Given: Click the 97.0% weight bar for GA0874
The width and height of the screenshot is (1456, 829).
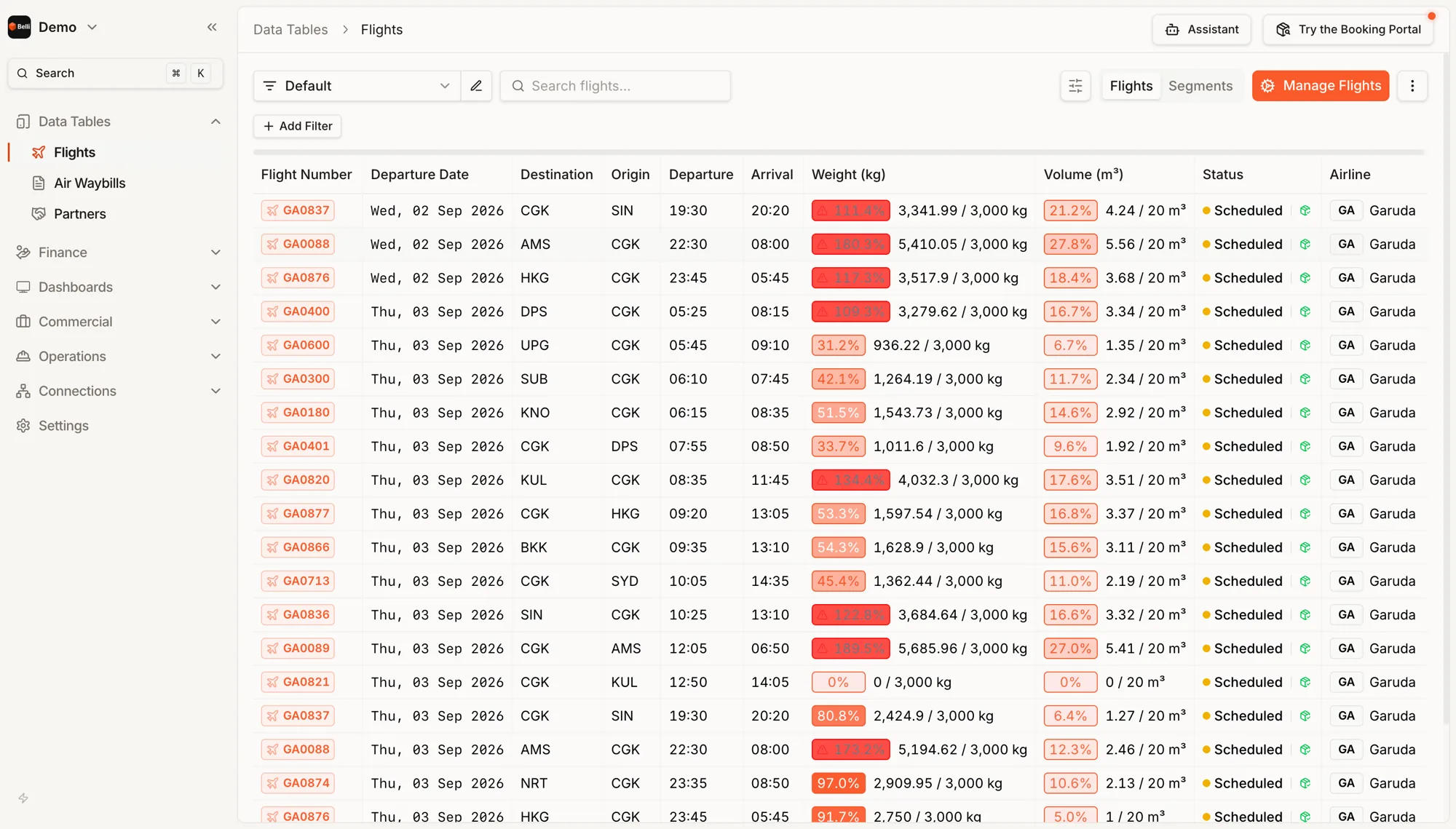Looking at the screenshot, I should tap(838, 783).
